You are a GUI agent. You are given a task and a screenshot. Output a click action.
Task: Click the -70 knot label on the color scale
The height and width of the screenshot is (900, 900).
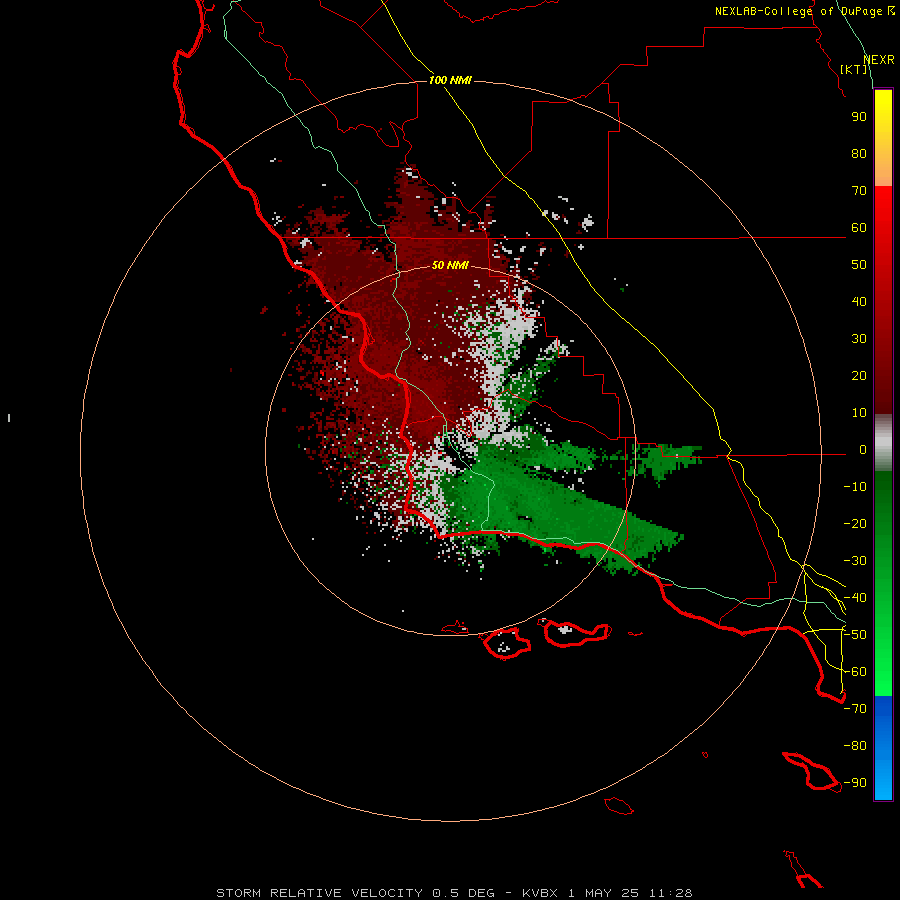pos(855,709)
